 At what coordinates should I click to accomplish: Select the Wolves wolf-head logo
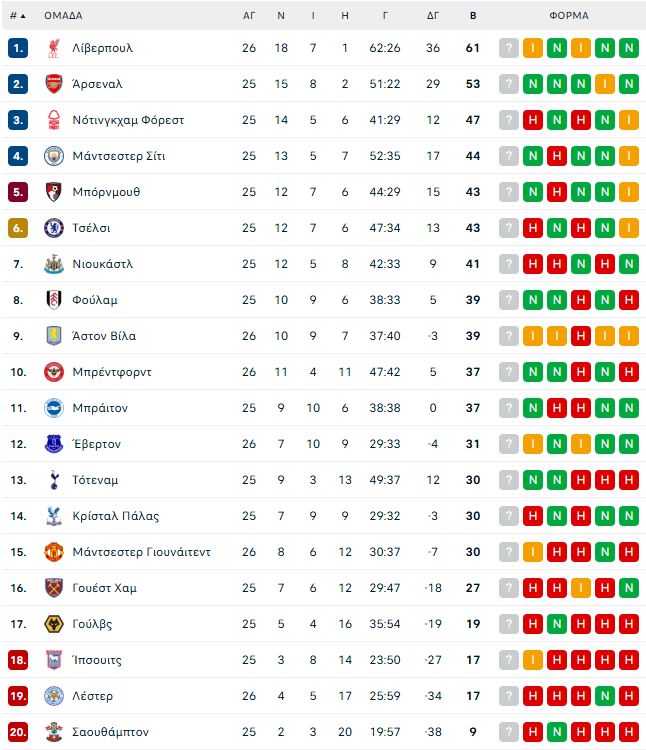coord(54,624)
